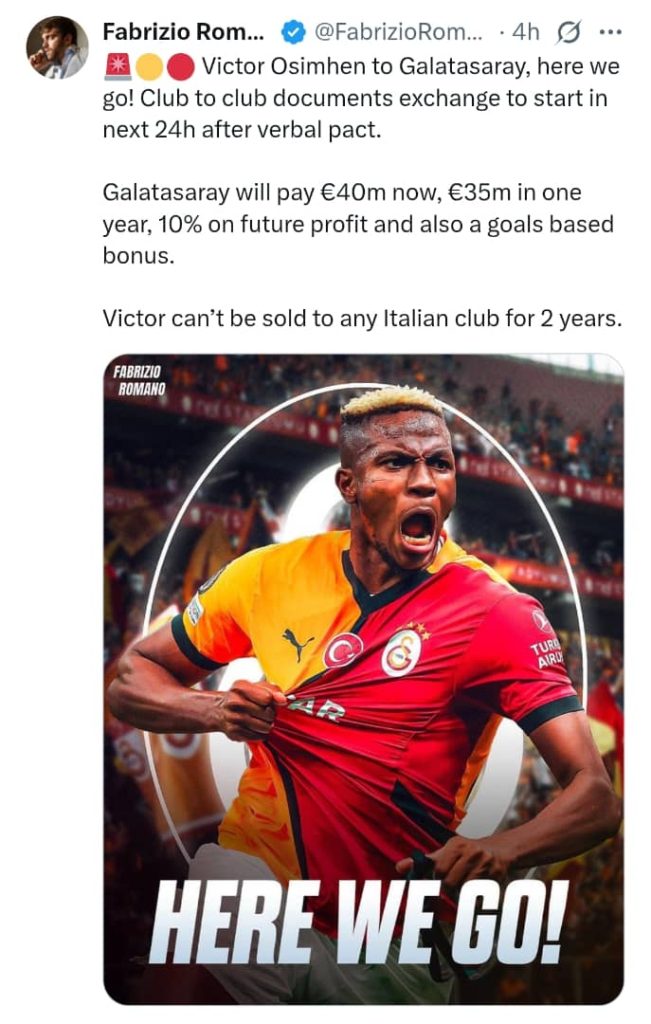Click the Turkish flag badge on the jersey
The width and height of the screenshot is (651, 1024).
click(343, 649)
